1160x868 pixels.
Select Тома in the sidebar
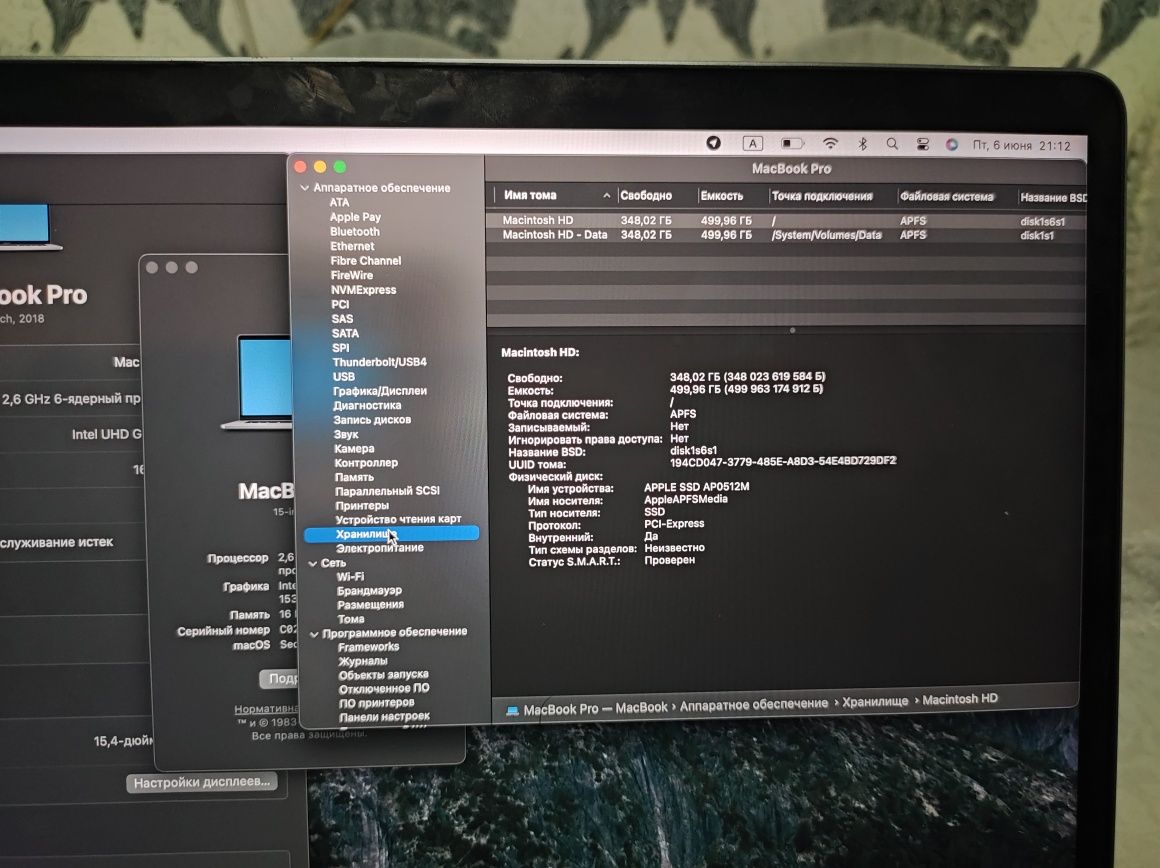(351, 619)
